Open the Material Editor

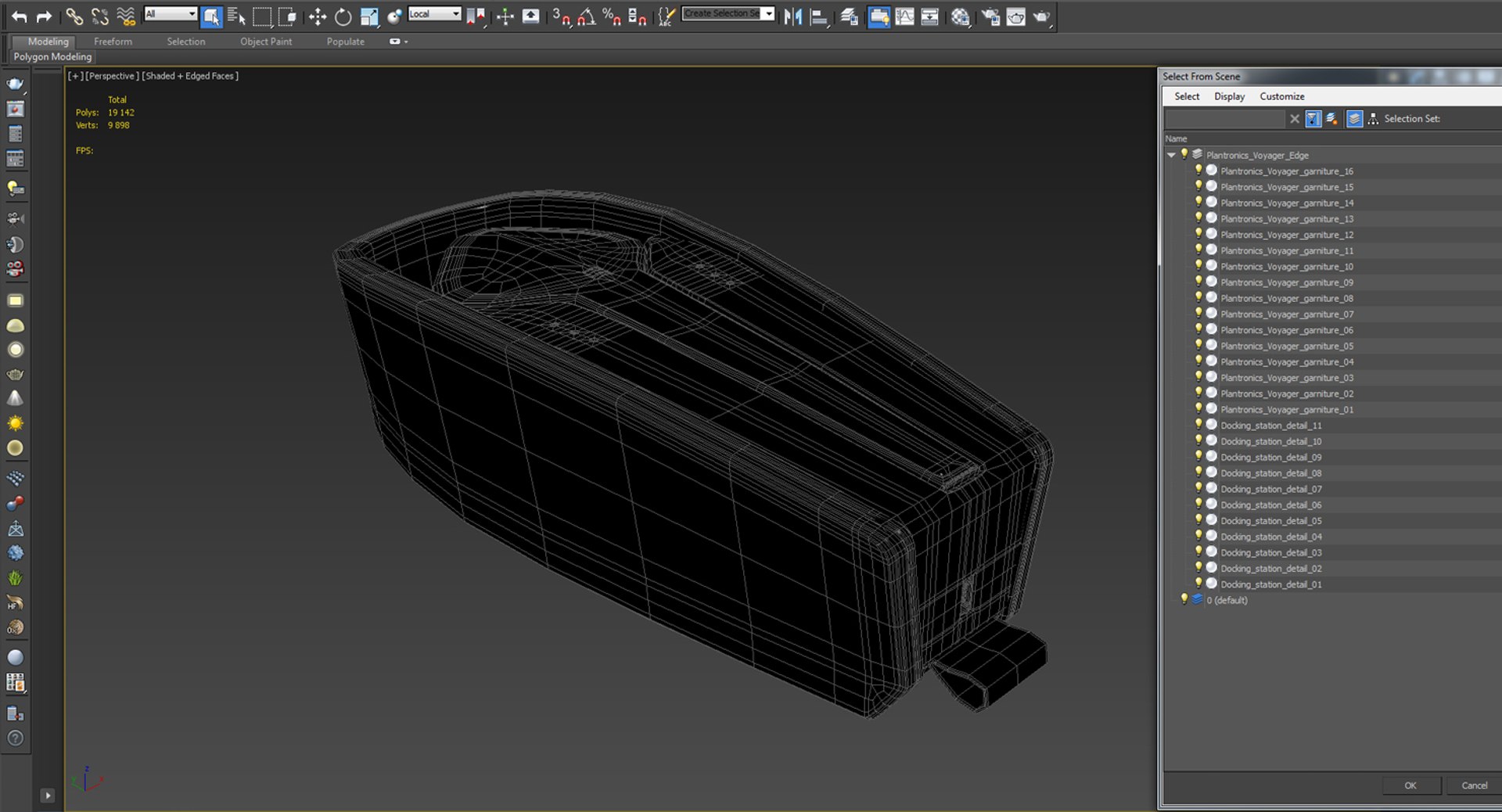(x=961, y=16)
